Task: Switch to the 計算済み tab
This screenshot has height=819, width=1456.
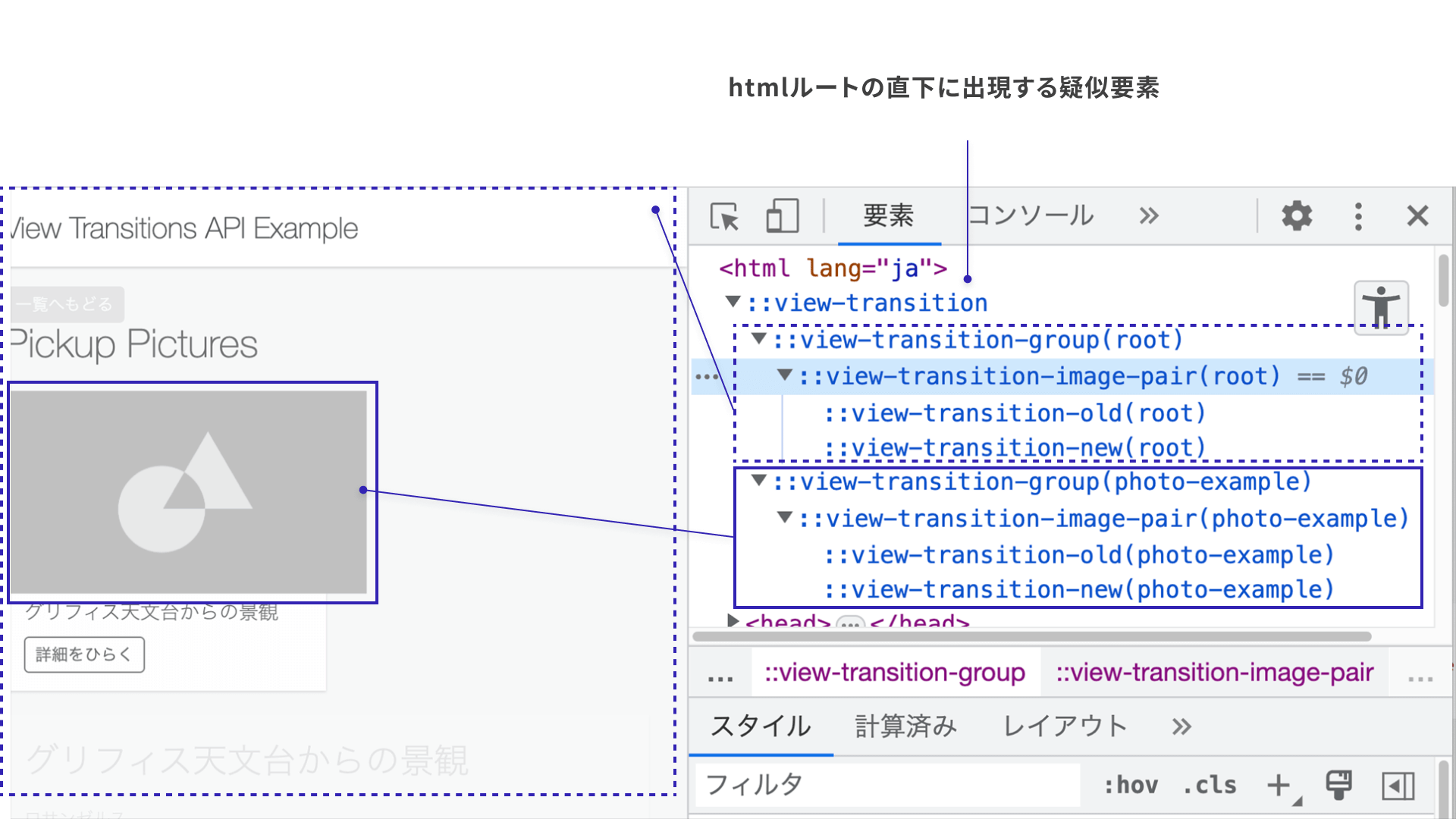Action: (906, 726)
